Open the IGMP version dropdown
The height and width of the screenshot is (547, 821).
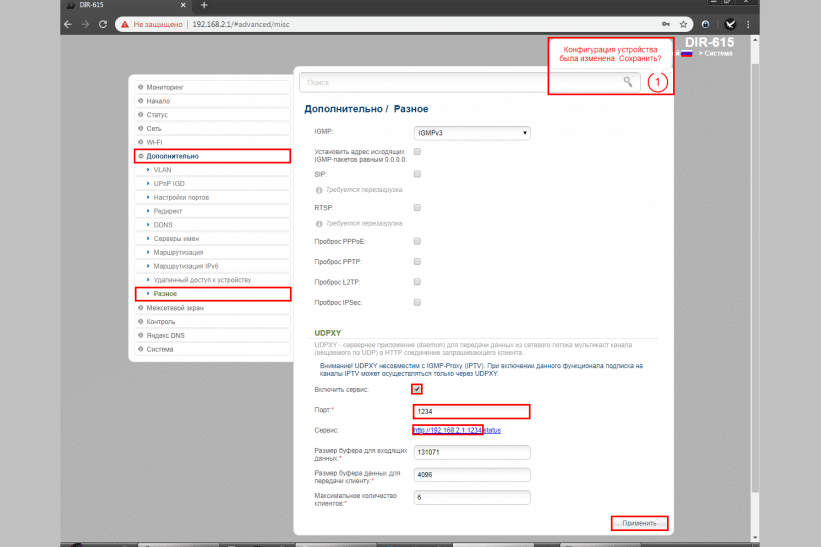[471, 132]
